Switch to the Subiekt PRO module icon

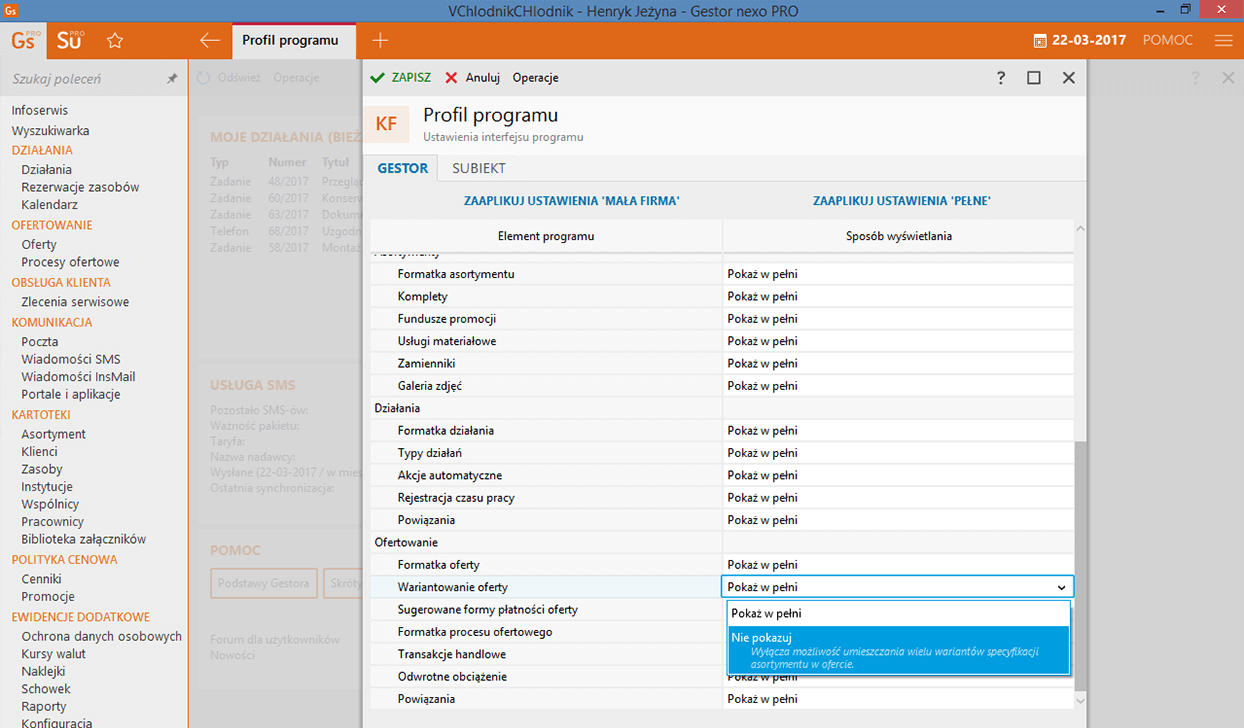click(x=70, y=40)
